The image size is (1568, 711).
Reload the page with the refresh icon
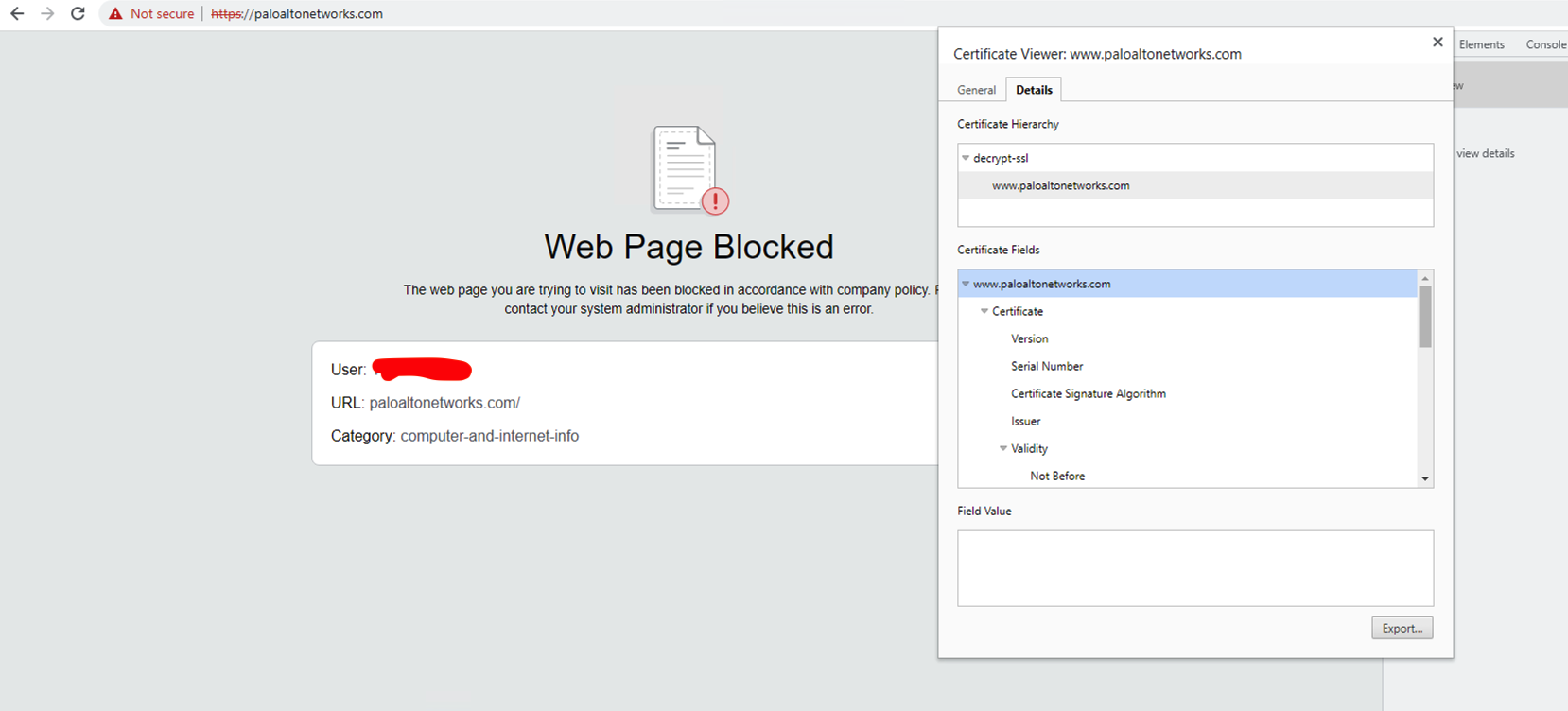[x=78, y=13]
